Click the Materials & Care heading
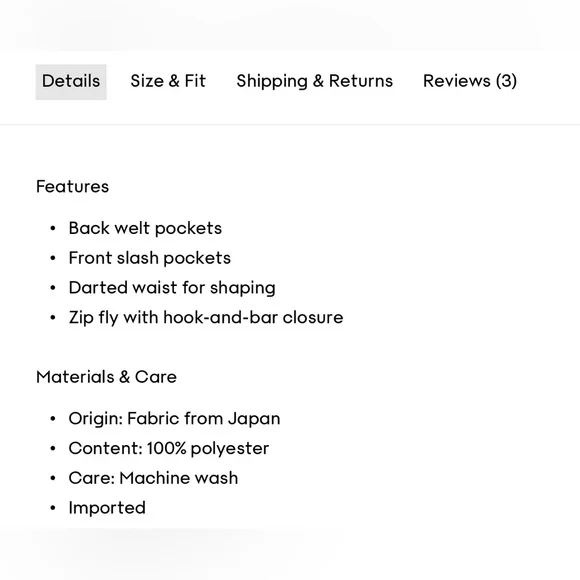Viewport: 580px width, 580px height. tap(107, 377)
